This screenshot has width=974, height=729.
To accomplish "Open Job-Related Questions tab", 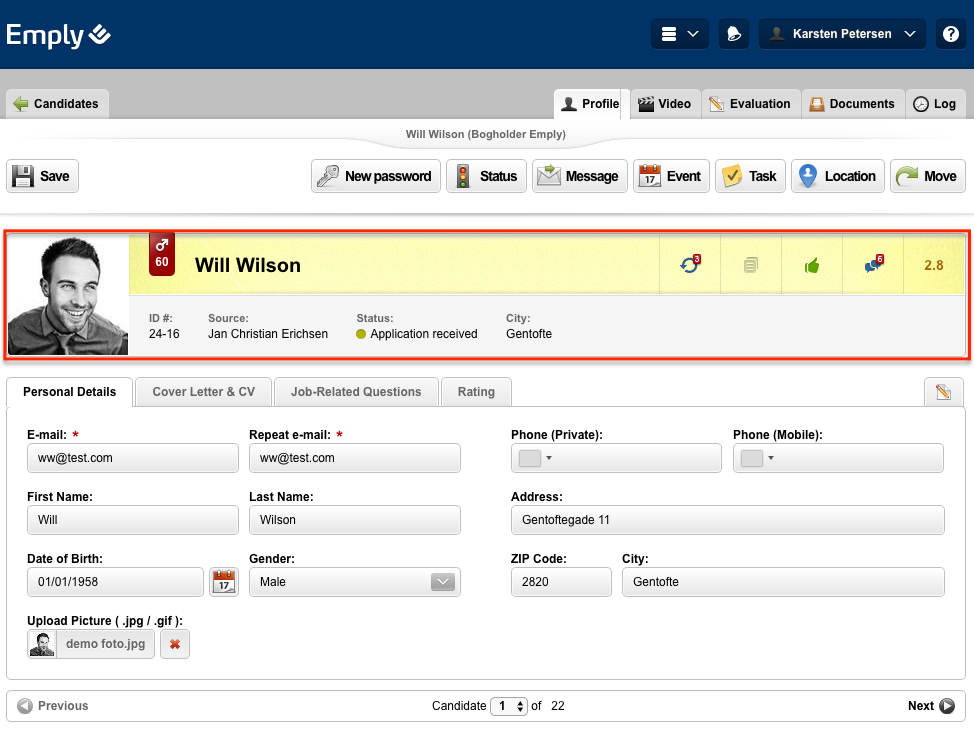I will pyautogui.click(x=356, y=392).
